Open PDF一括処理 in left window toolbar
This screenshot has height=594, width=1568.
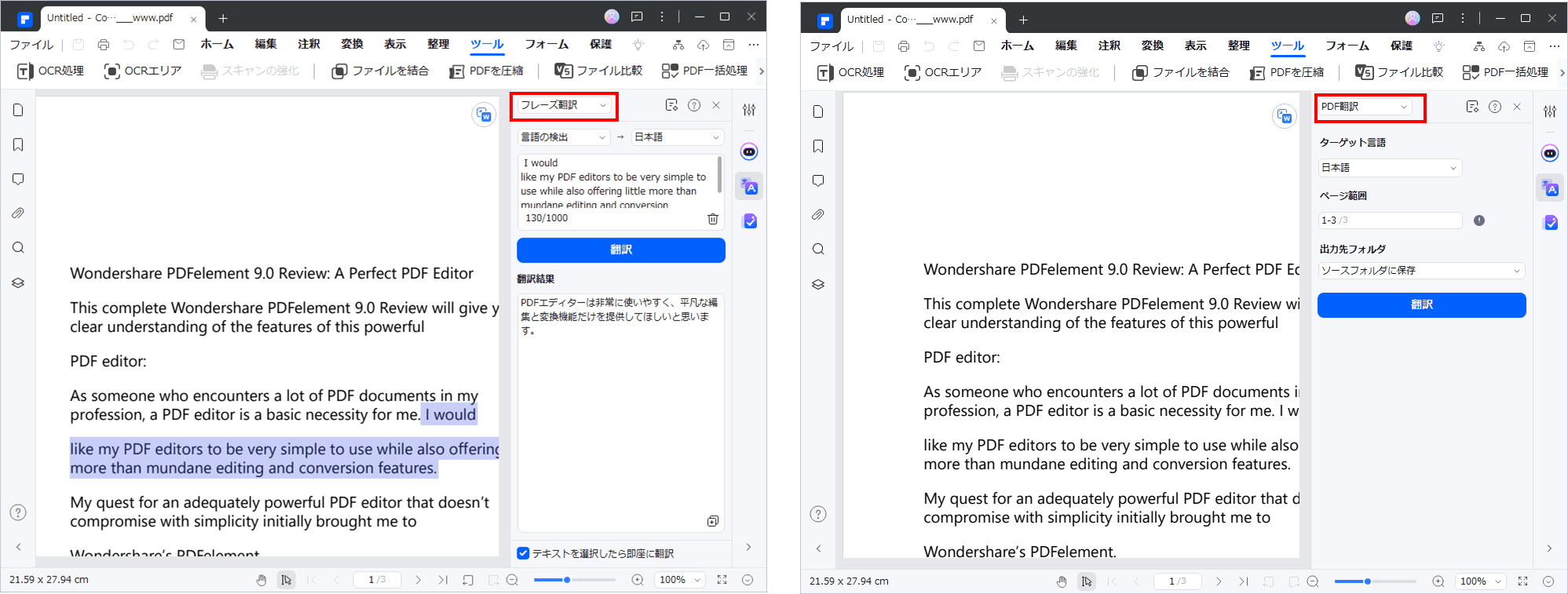click(x=704, y=71)
